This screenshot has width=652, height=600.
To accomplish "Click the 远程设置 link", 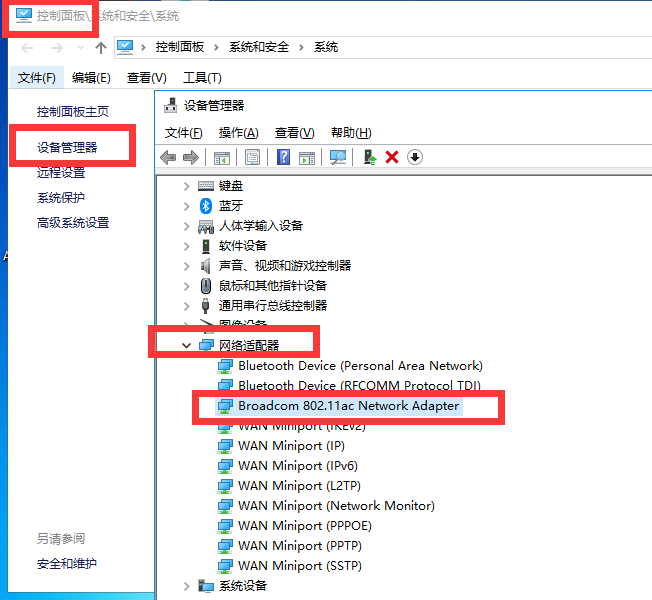I will click(61, 172).
